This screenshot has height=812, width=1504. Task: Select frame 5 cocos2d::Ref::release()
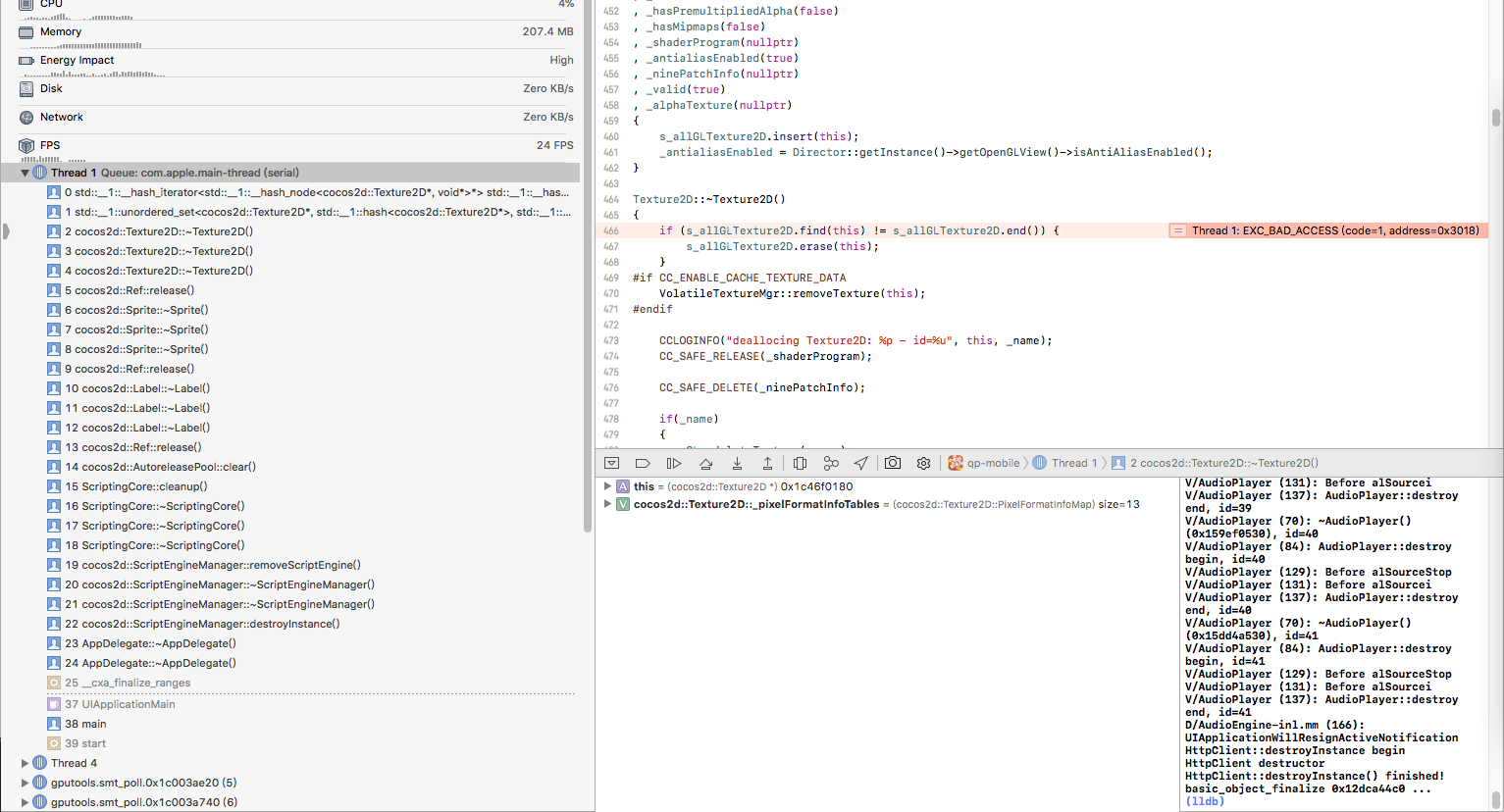pos(121,290)
